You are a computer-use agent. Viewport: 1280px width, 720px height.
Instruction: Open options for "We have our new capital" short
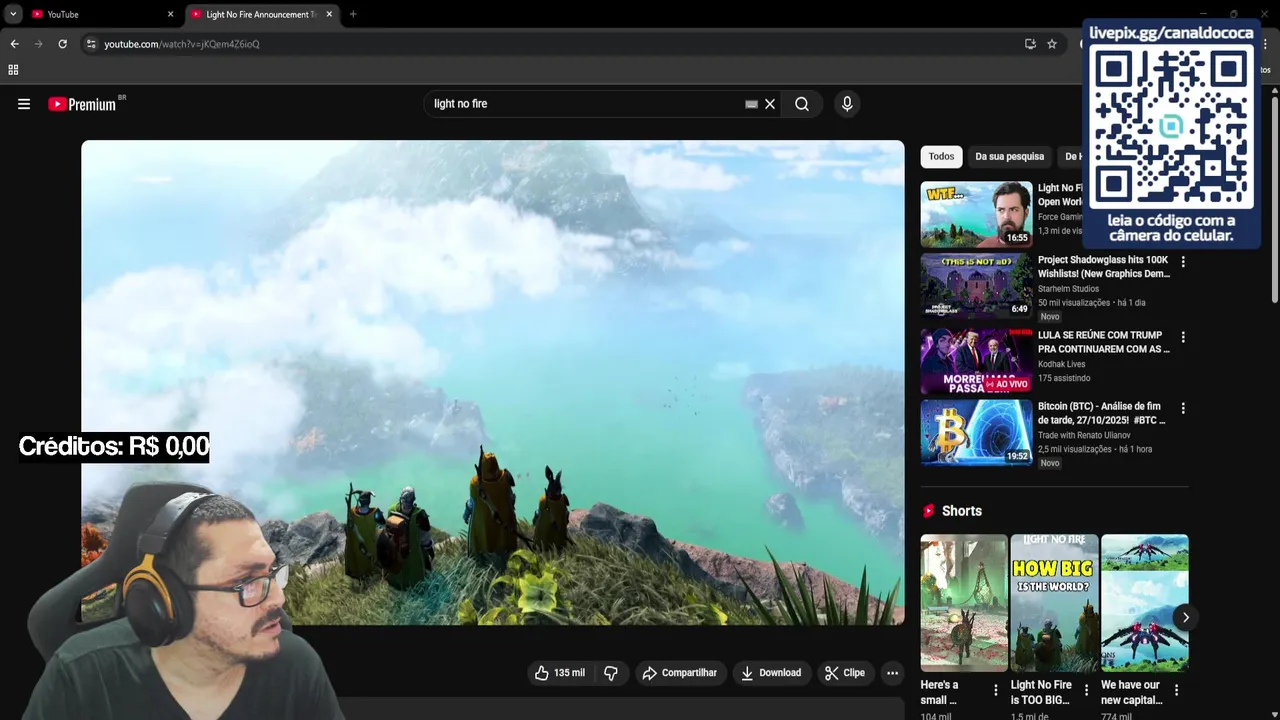click(x=1176, y=690)
